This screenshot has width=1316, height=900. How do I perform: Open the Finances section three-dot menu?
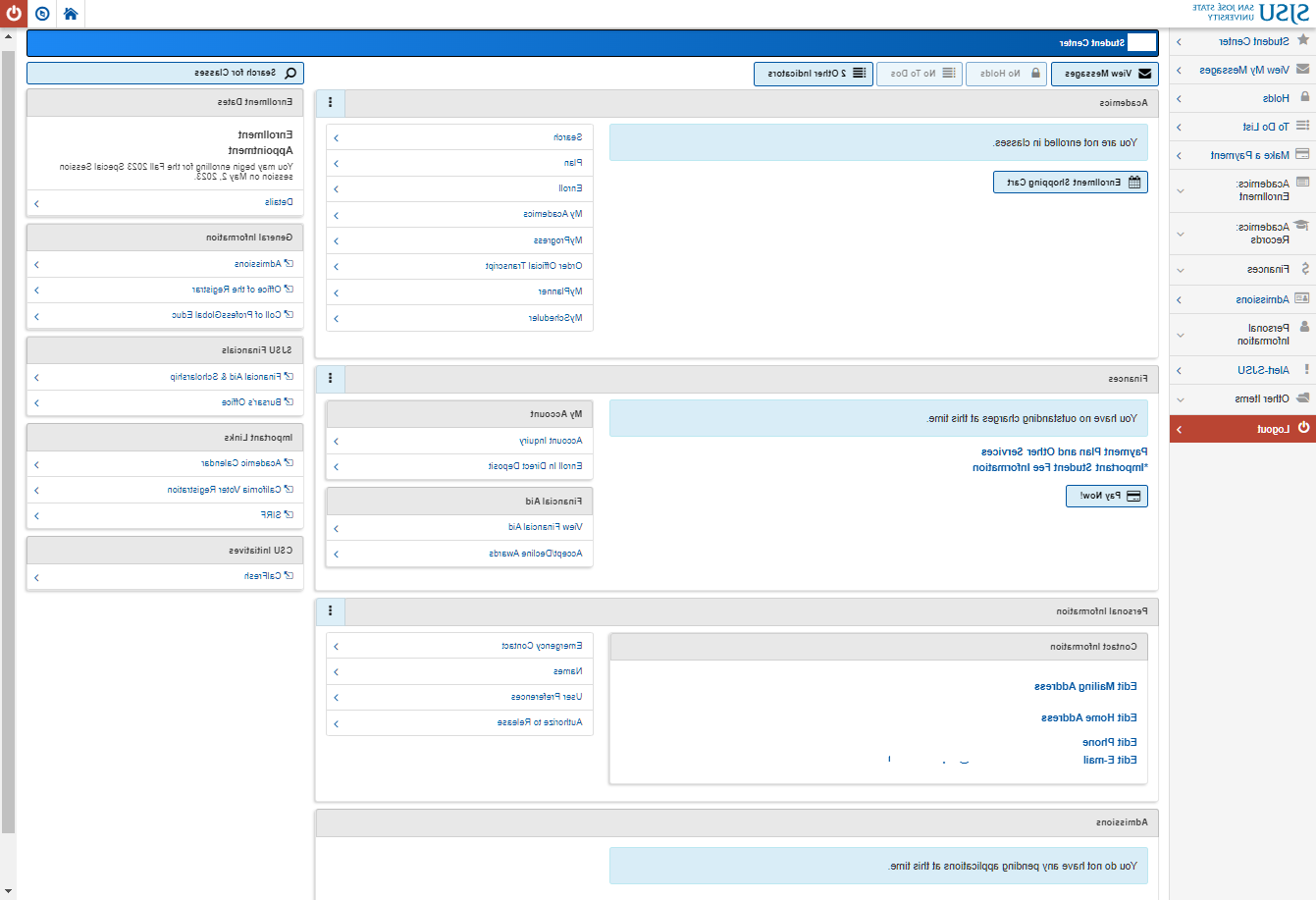pyautogui.click(x=331, y=378)
